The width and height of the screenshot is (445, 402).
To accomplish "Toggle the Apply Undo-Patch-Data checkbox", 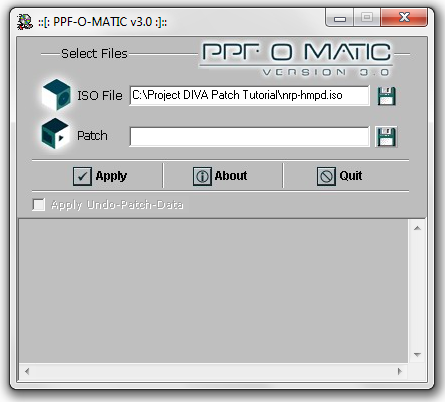I will 39,204.
